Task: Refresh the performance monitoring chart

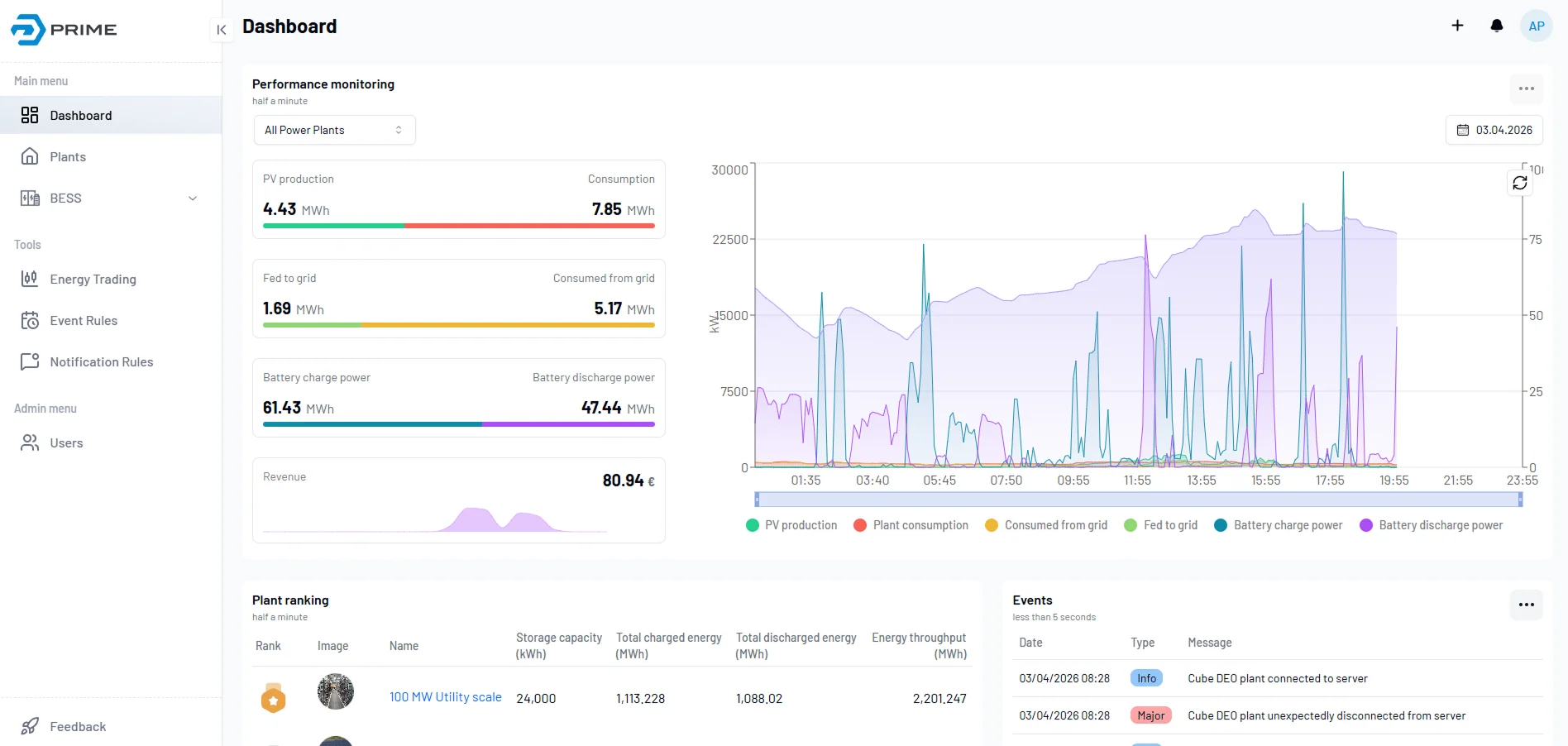Action: 1518,182
